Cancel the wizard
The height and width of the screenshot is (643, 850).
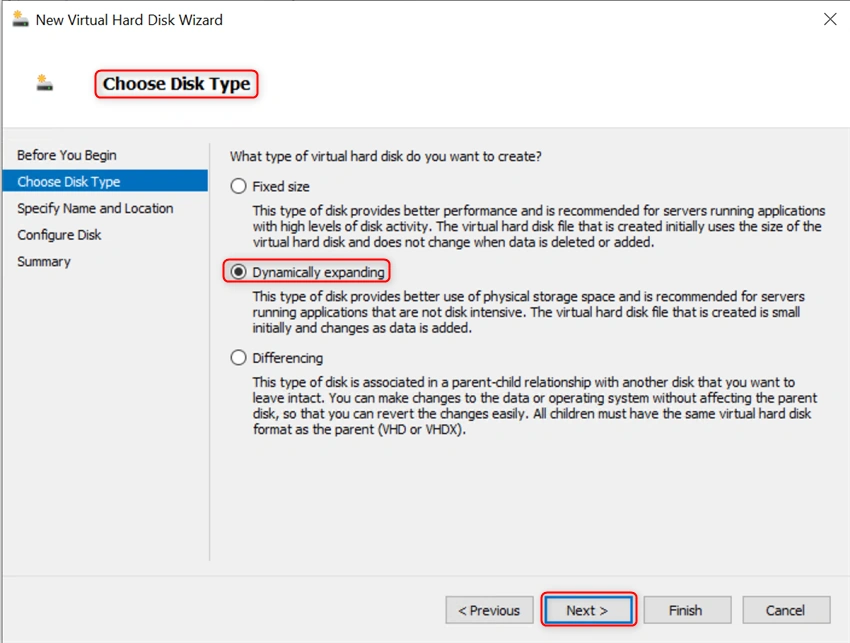point(786,610)
